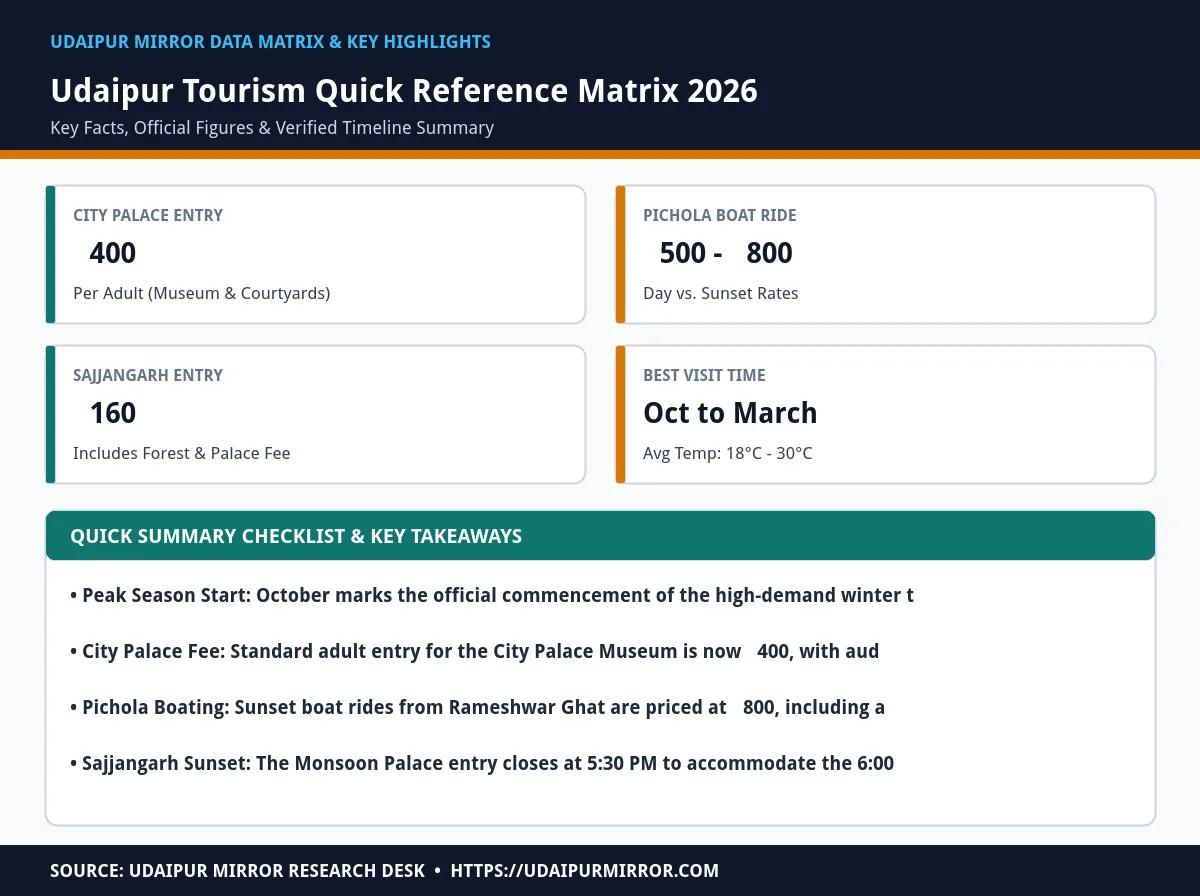The height and width of the screenshot is (896, 1200).
Task: Click the 160 value in Sajjangarh card
Action: pos(112,413)
